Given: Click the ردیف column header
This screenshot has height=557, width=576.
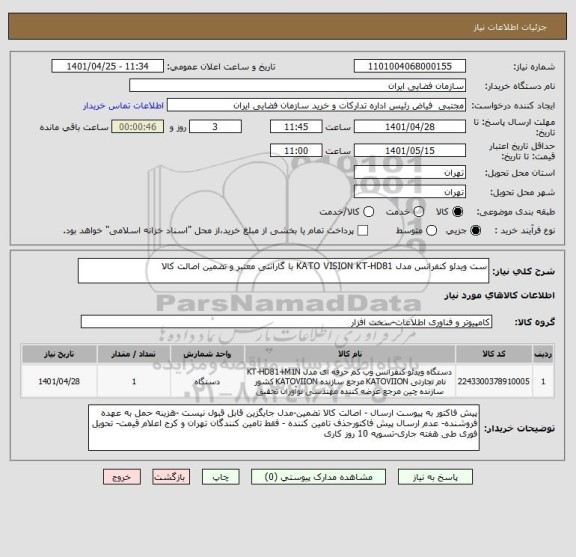Looking at the screenshot, I should point(543,354).
